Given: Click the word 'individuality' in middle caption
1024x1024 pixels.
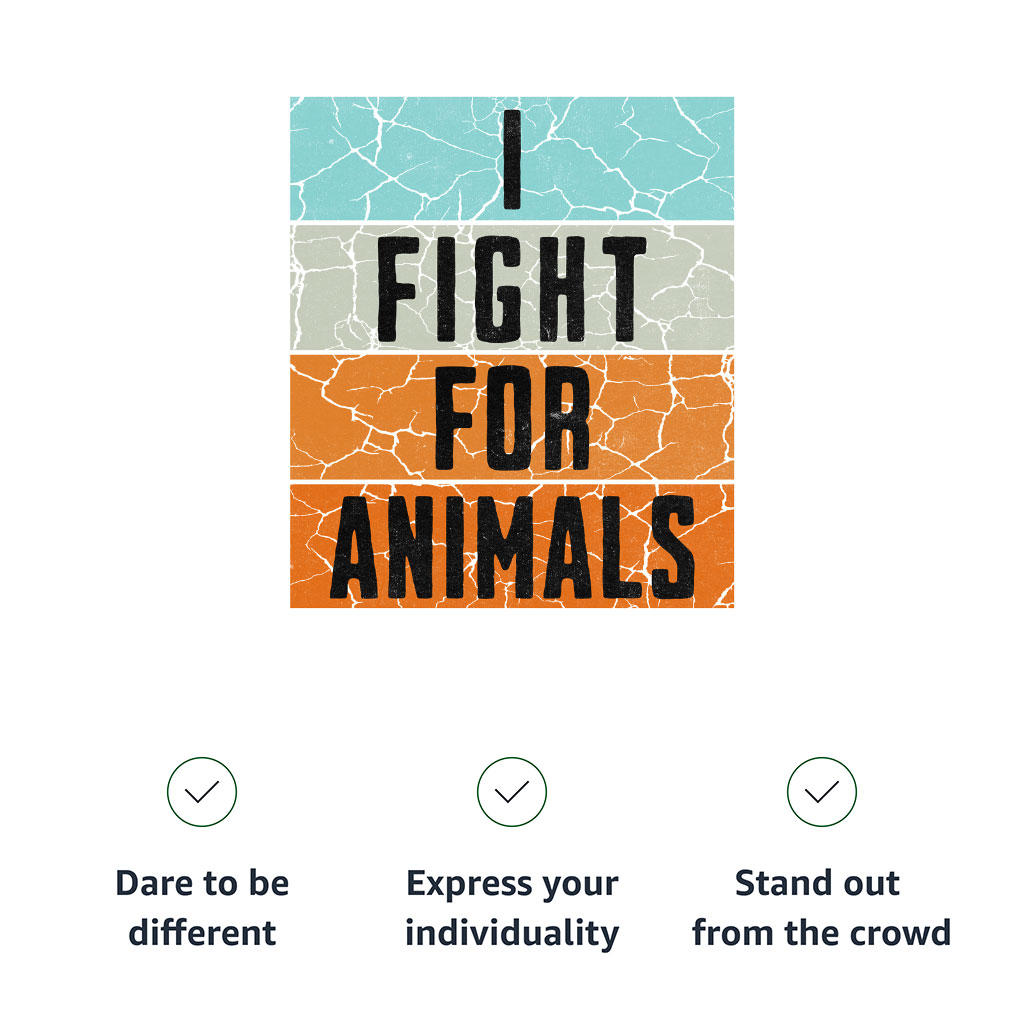Looking at the screenshot, I should pos(512,934).
